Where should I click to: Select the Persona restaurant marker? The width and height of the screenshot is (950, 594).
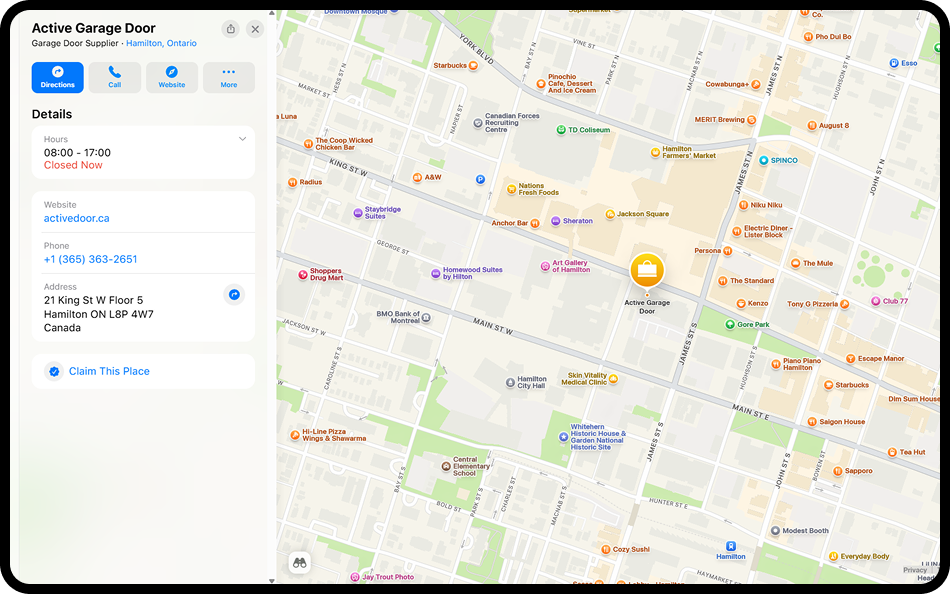[x=728, y=251]
